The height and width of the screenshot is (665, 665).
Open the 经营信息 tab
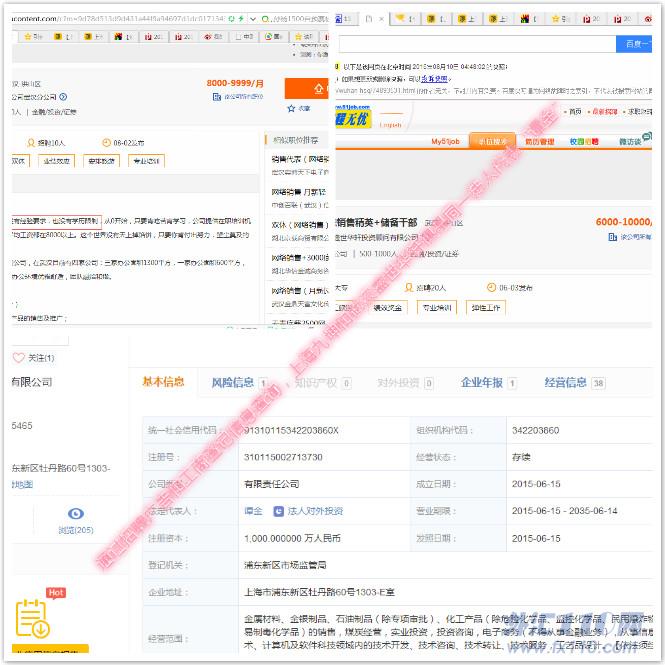point(565,383)
